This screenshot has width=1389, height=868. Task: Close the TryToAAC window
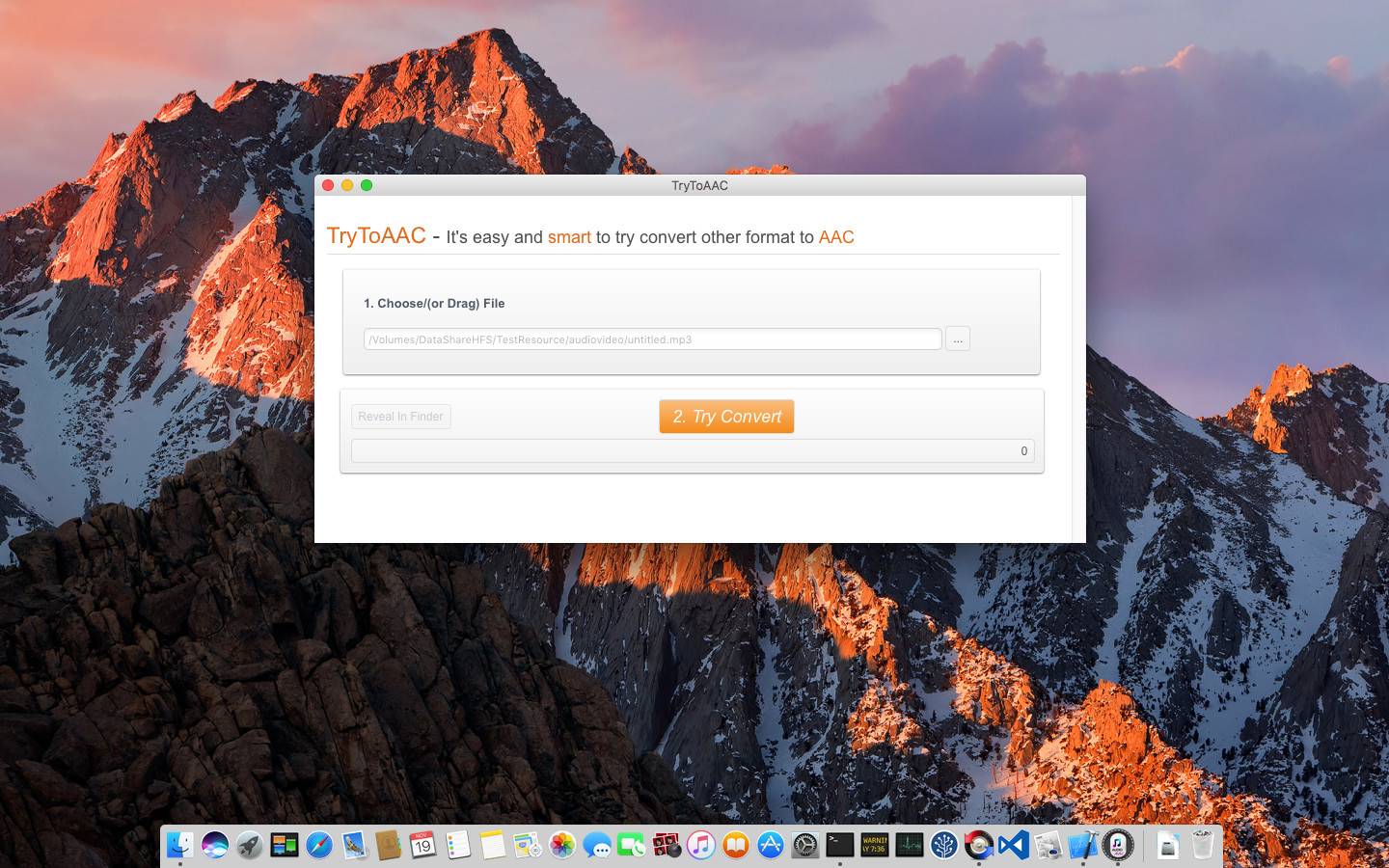[x=328, y=185]
